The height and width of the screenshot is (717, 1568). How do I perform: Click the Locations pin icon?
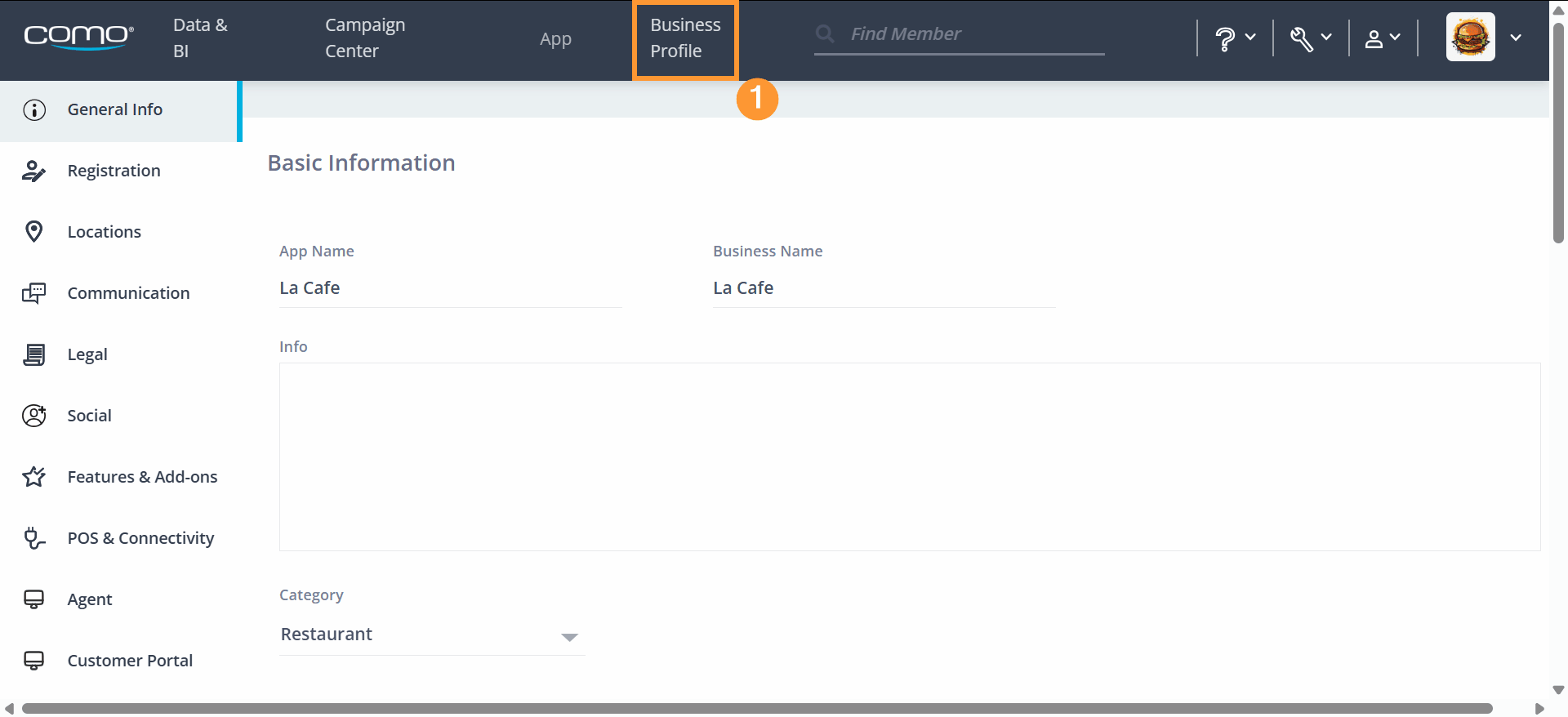point(33,232)
